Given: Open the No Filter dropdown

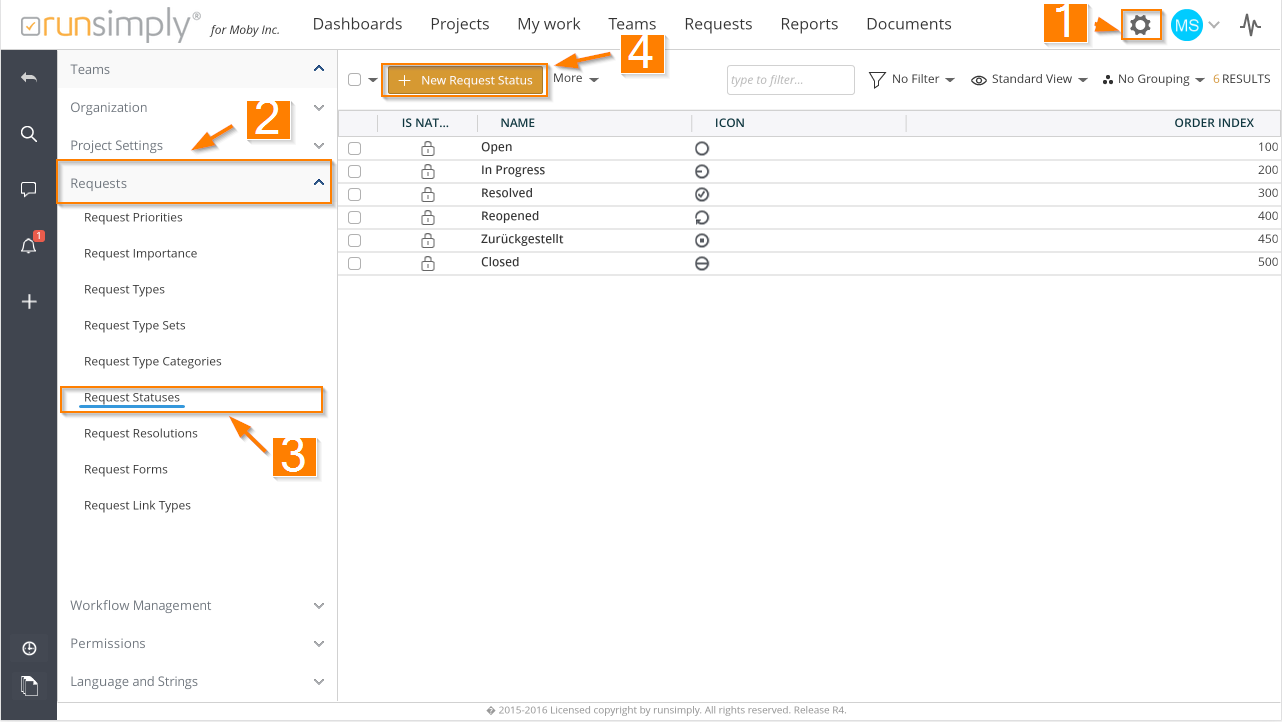Looking at the screenshot, I should [x=911, y=79].
